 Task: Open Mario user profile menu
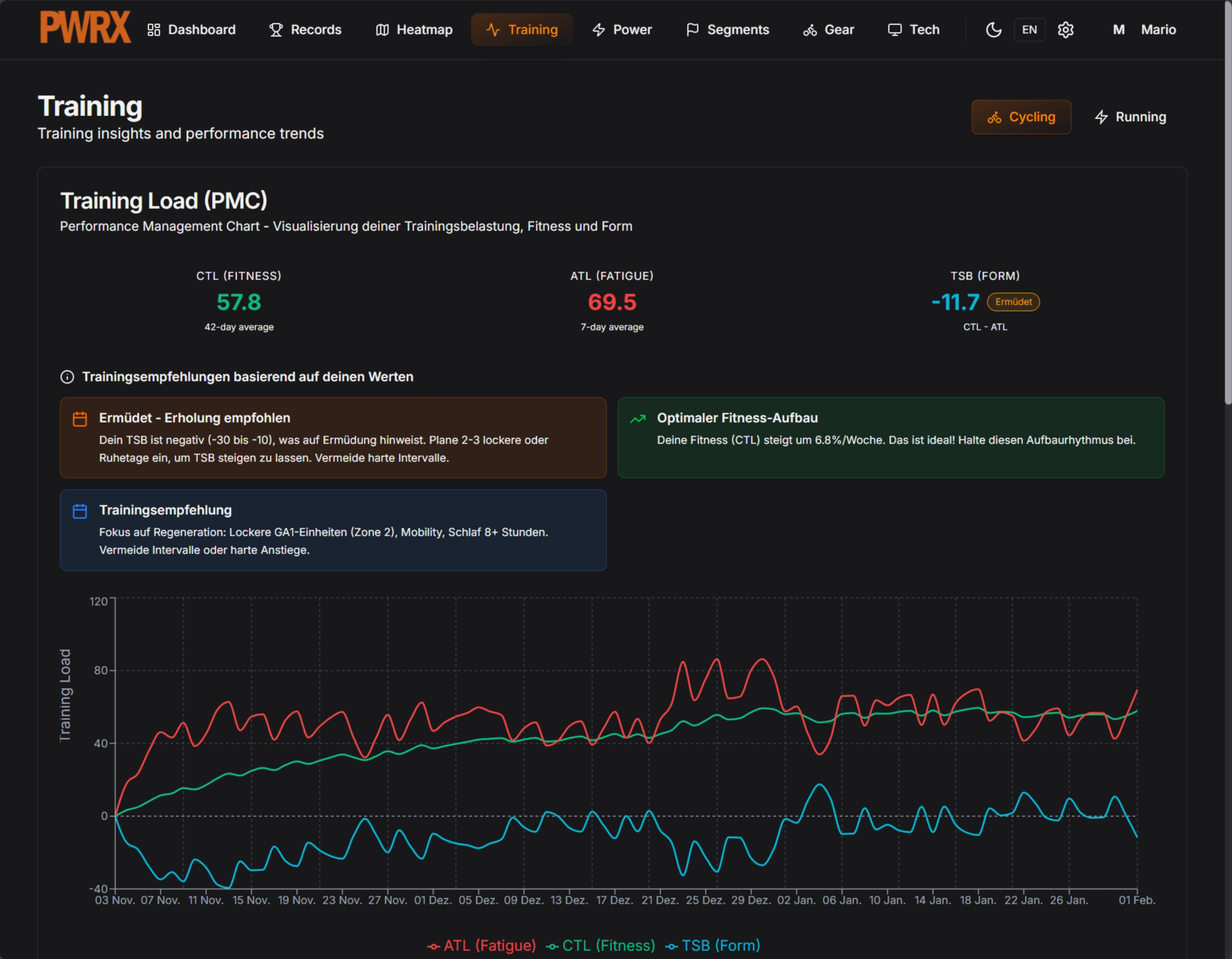(1158, 29)
